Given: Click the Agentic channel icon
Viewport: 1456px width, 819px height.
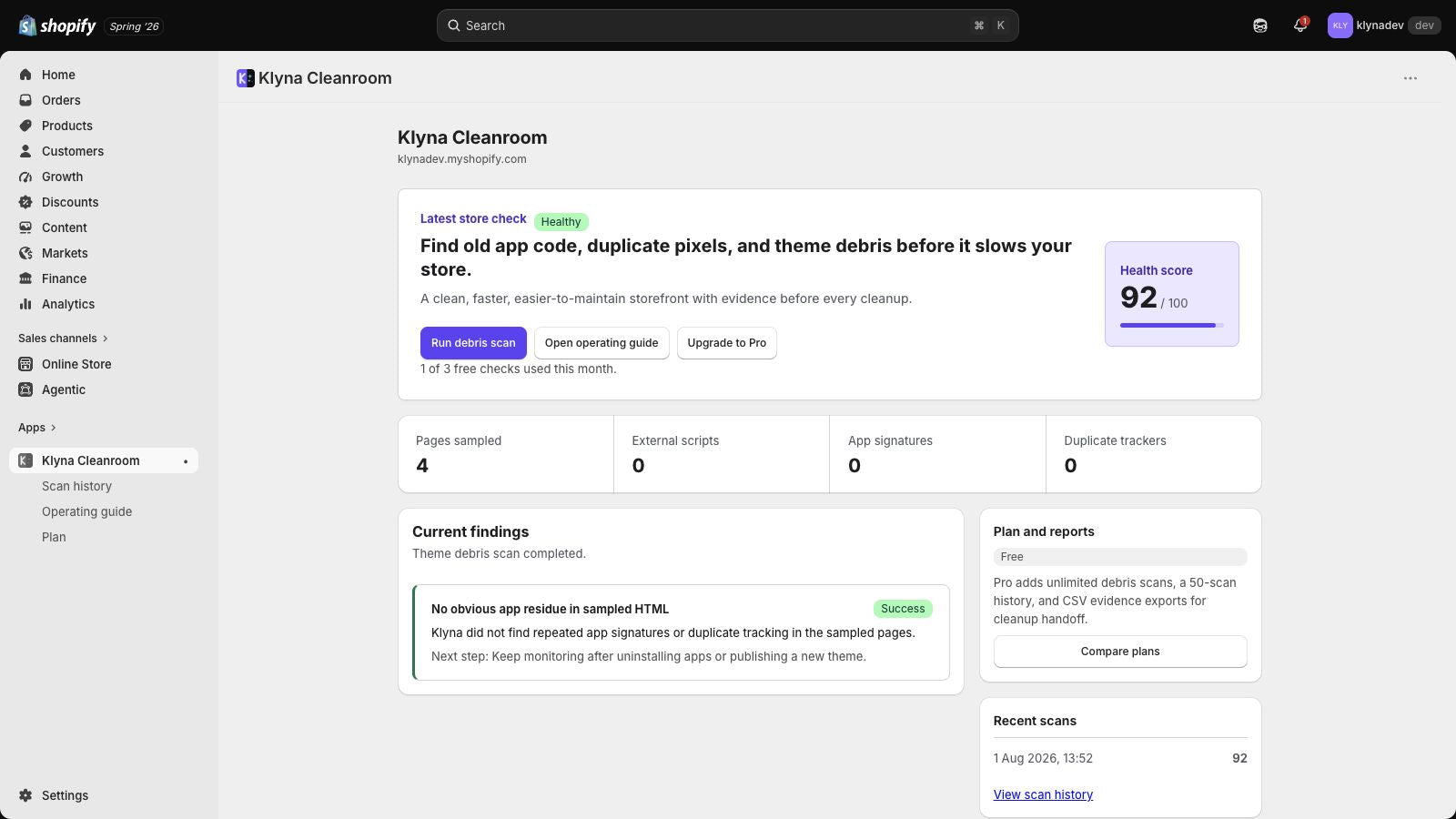Looking at the screenshot, I should point(25,389).
